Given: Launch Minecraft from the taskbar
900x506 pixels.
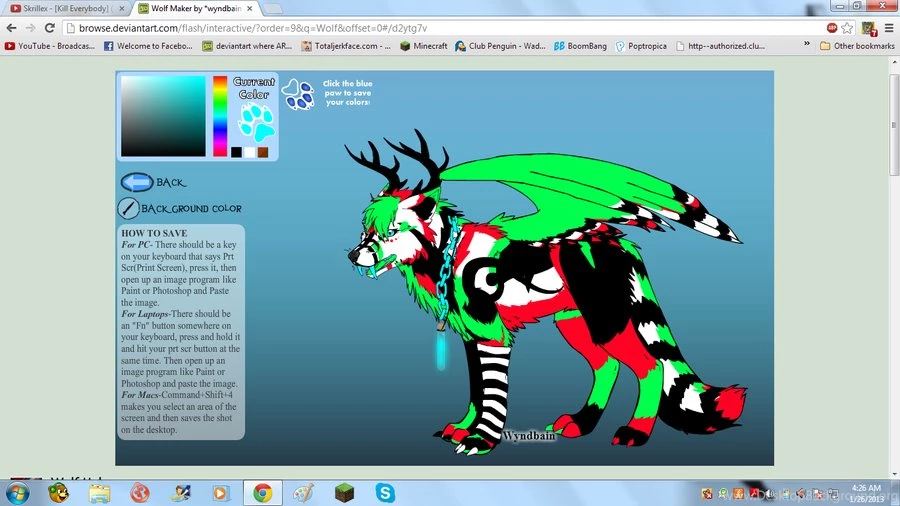Looking at the screenshot, I should (x=344, y=492).
